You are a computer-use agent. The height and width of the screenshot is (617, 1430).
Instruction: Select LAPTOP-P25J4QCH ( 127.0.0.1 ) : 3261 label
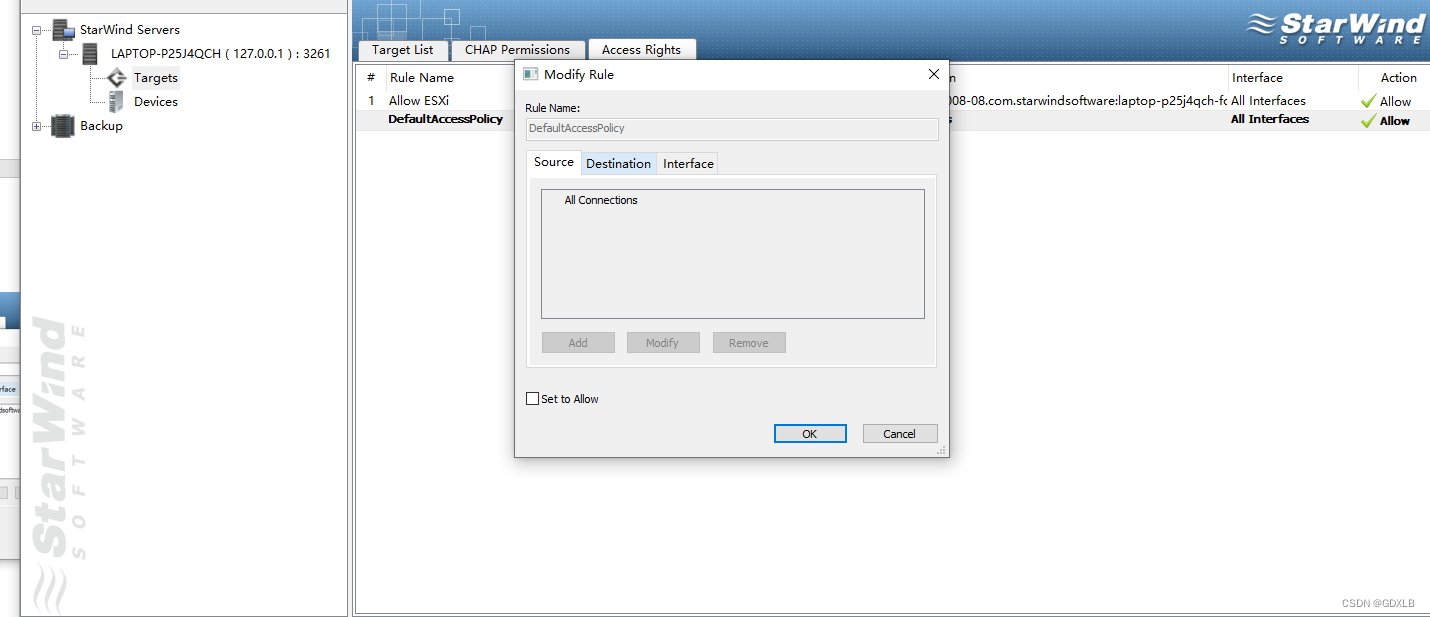point(220,54)
